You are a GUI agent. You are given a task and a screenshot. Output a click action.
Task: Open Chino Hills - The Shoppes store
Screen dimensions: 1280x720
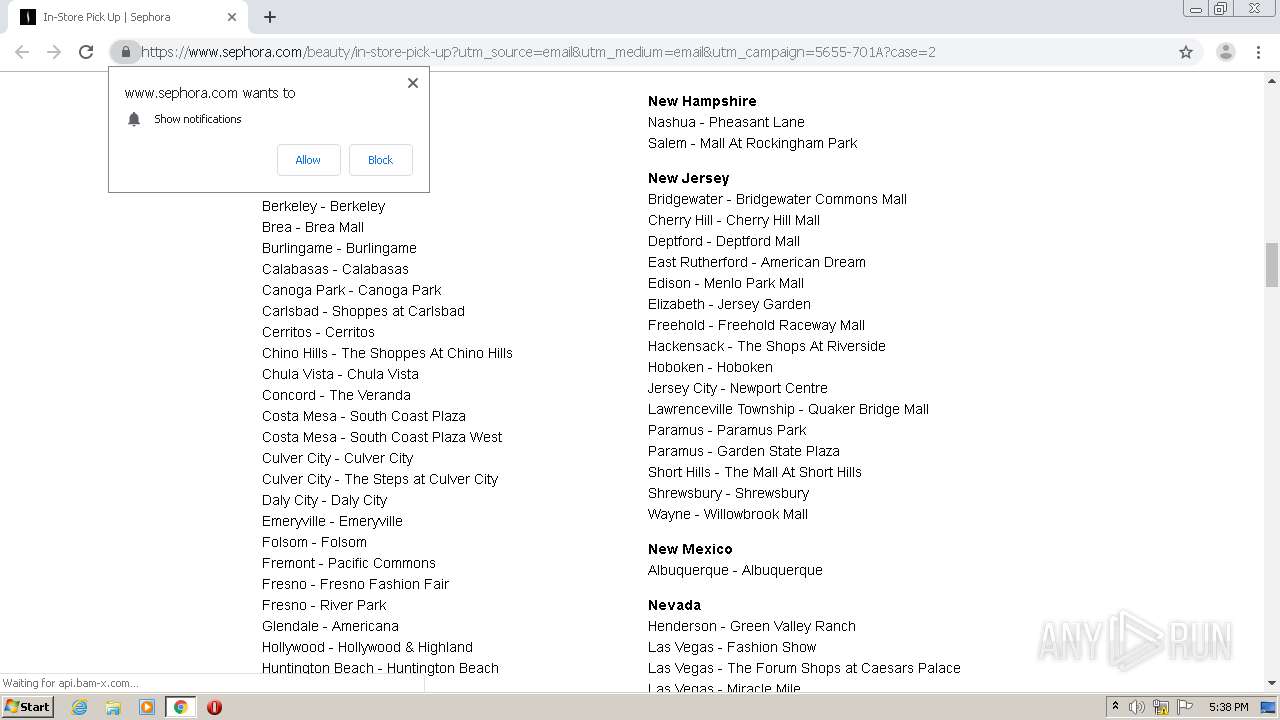click(x=387, y=353)
